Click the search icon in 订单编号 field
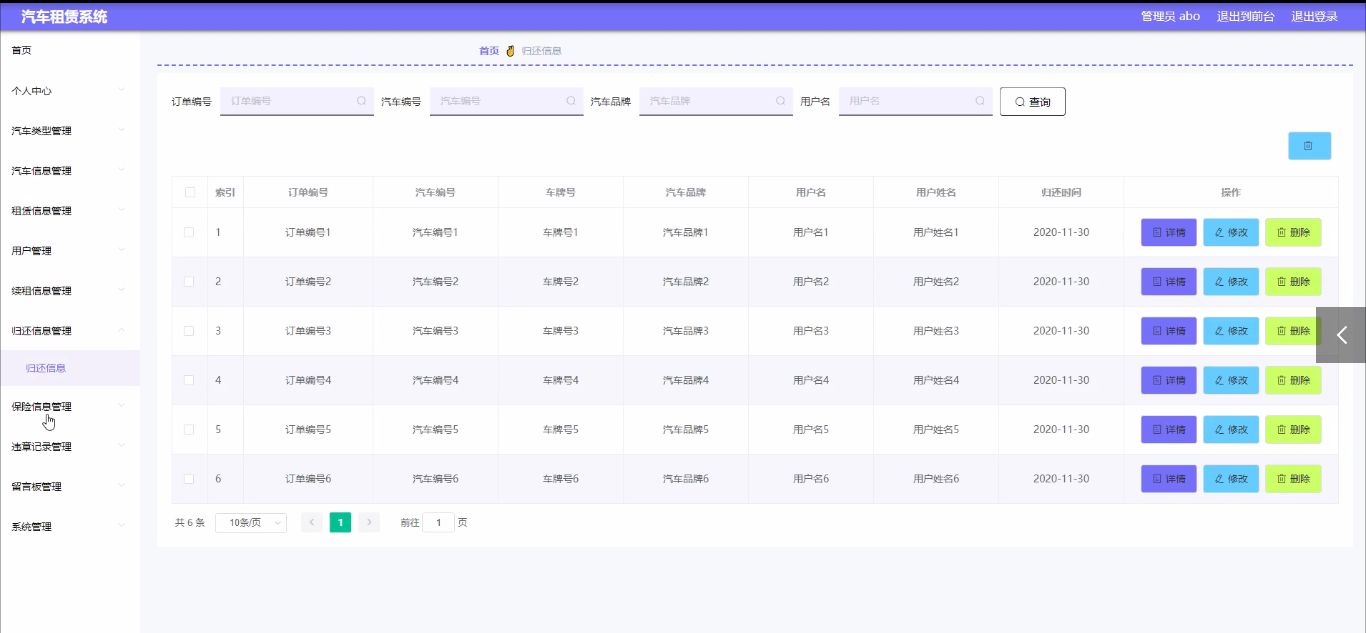This screenshot has height=633, width=1366. click(361, 101)
